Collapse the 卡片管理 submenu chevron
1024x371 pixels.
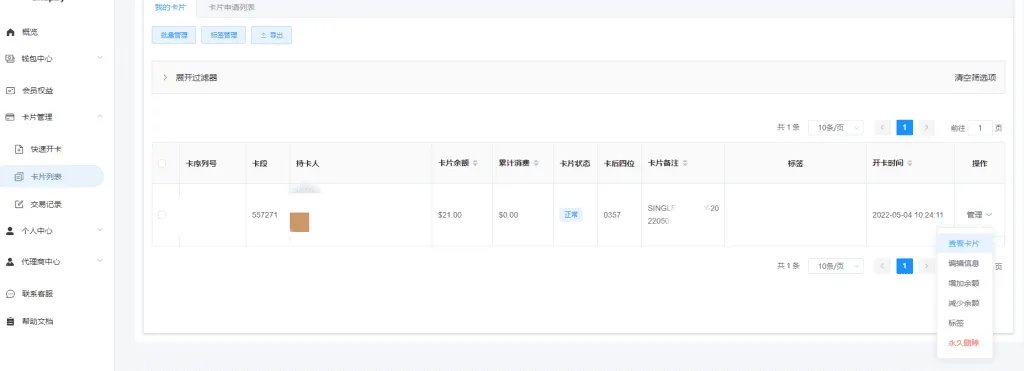100,116
